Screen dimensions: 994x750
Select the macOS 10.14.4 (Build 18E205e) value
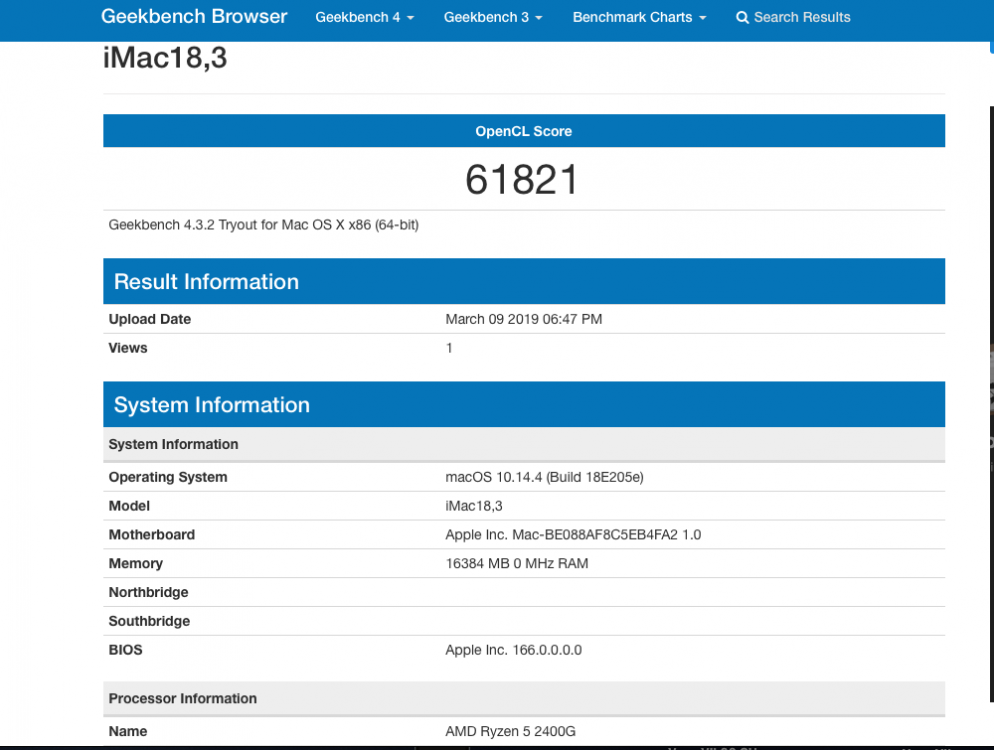(545, 477)
